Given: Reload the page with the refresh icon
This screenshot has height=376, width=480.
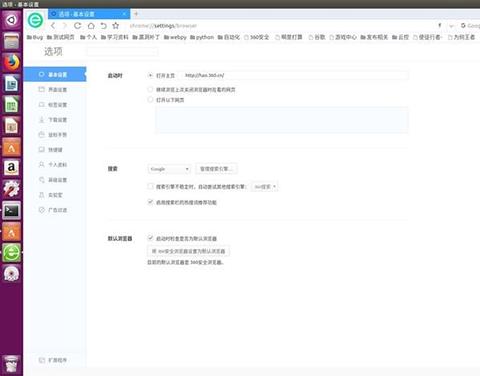Looking at the screenshot, I should (78, 26).
